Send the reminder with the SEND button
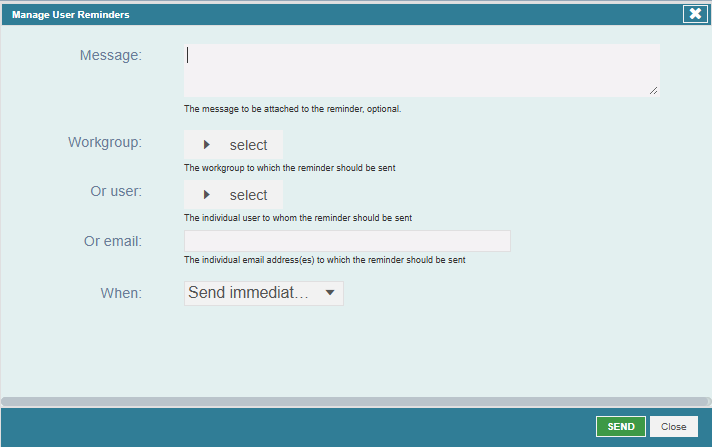This screenshot has width=712, height=447. click(x=621, y=427)
